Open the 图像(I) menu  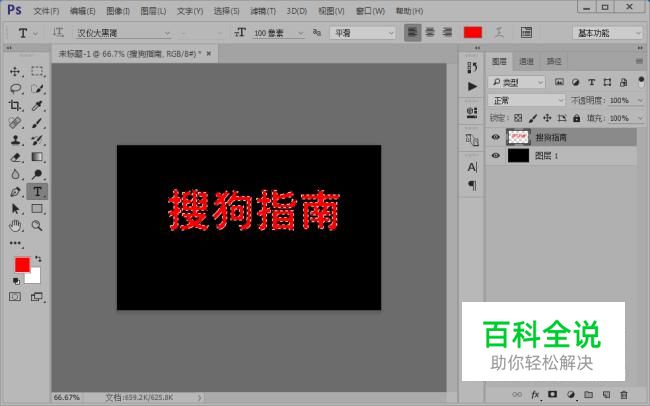click(118, 11)
